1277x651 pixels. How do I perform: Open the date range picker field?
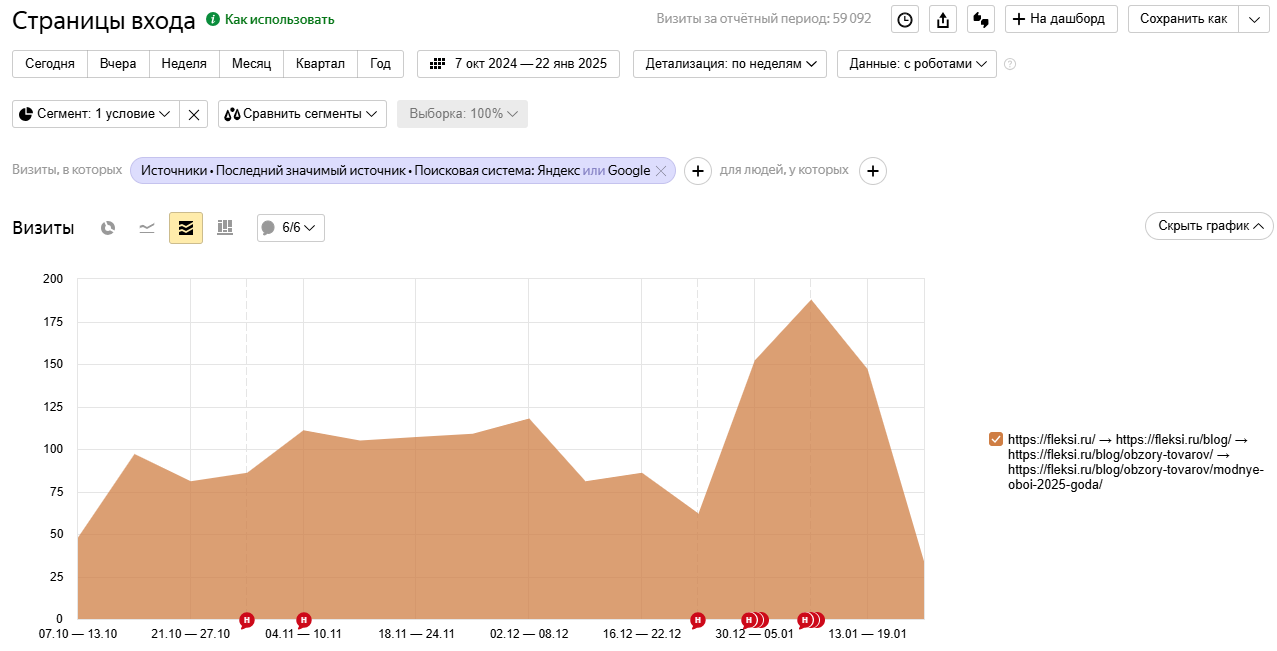518,63
